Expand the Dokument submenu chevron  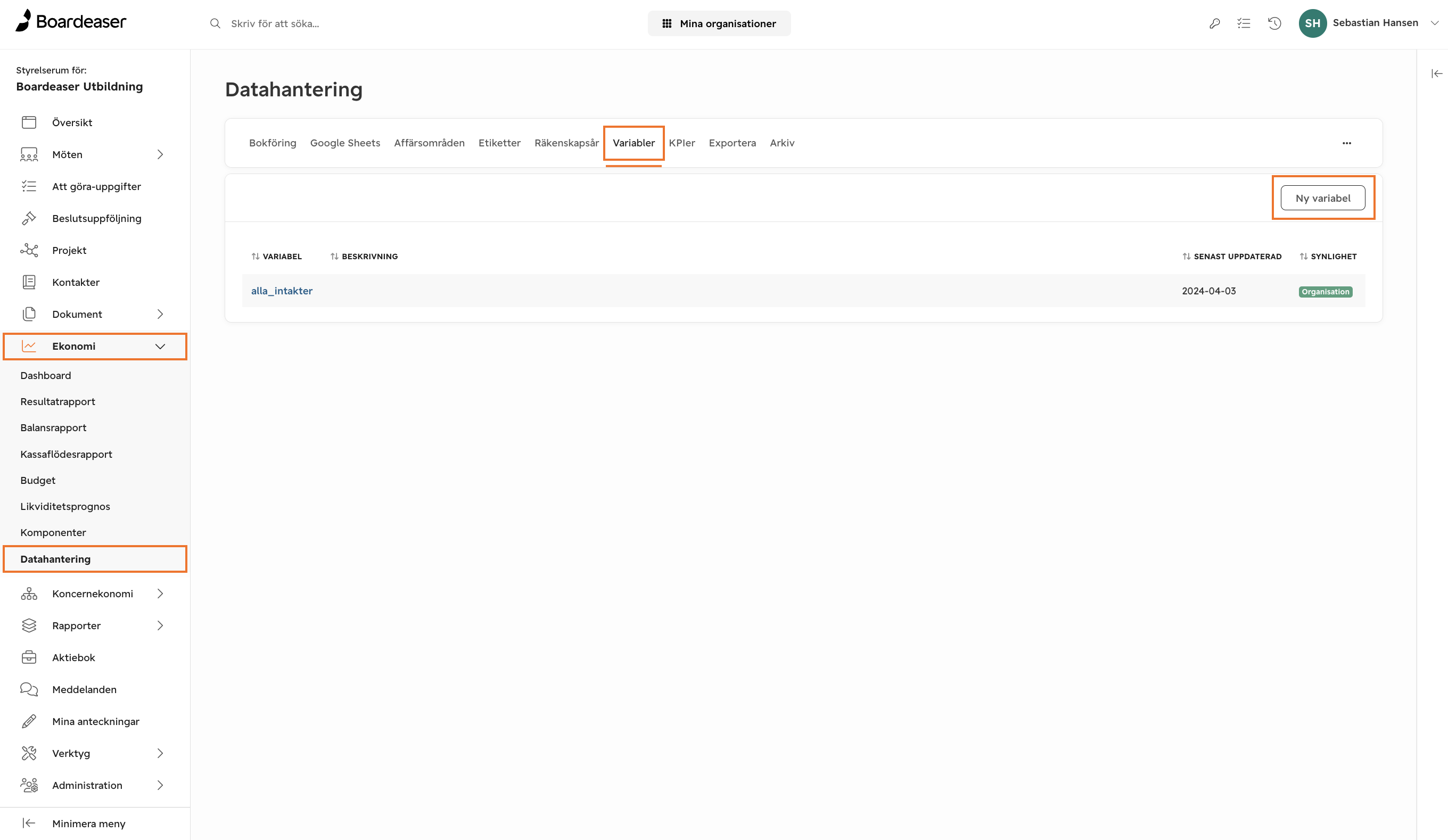tap(160, 314)
